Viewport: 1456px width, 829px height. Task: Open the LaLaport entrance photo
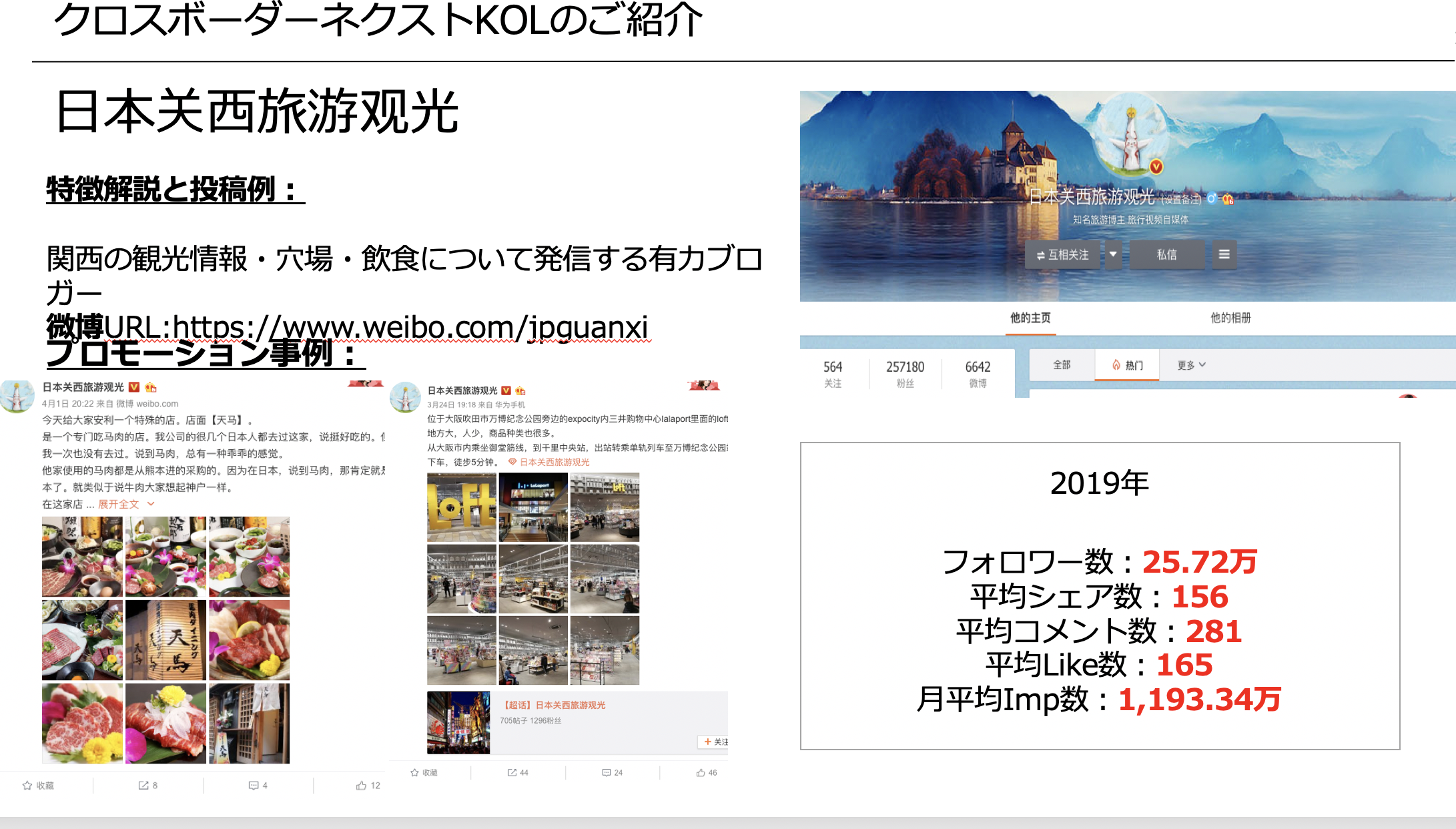pos(533,507)
